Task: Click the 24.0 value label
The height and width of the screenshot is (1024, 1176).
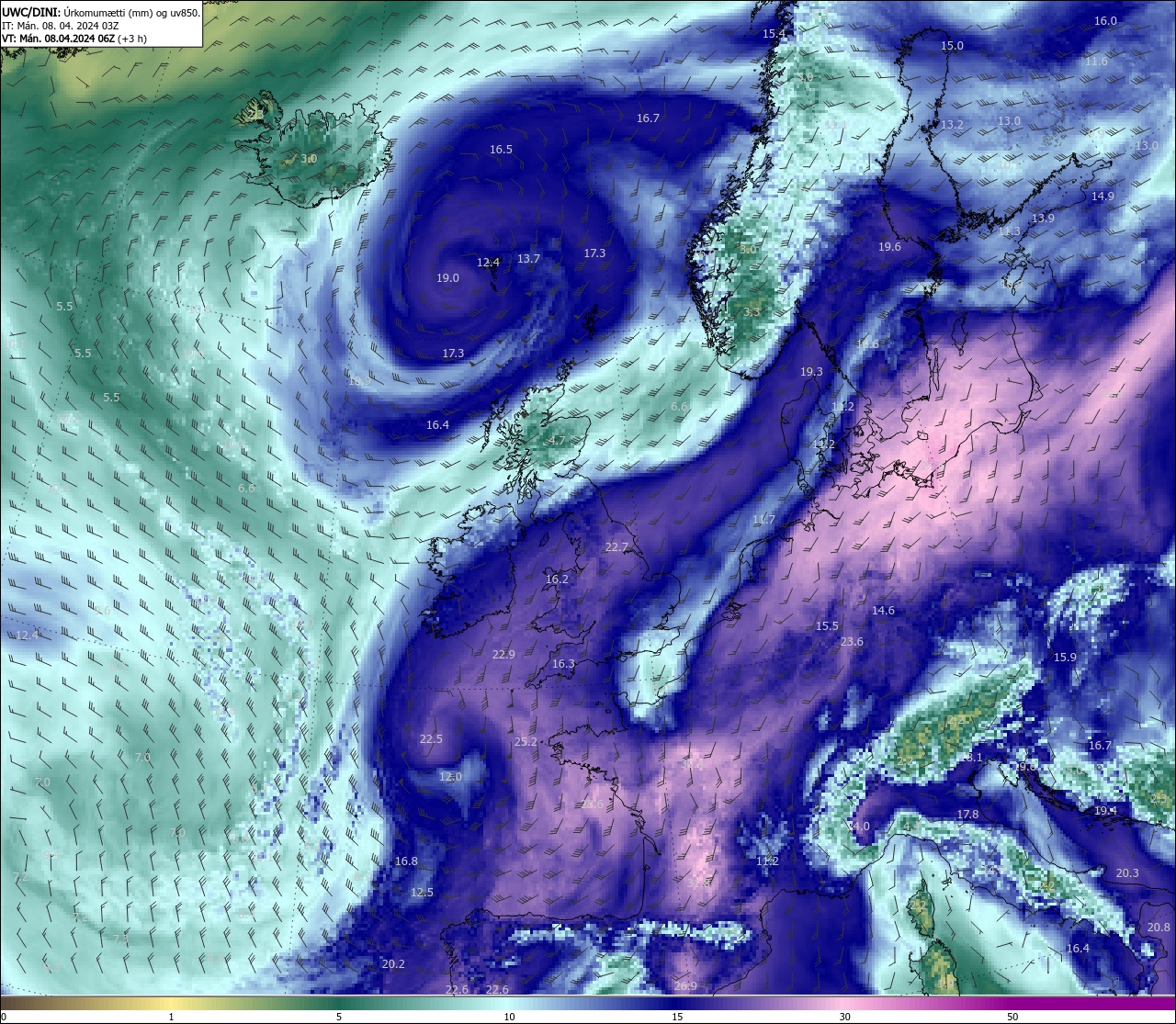Action: 858,827
